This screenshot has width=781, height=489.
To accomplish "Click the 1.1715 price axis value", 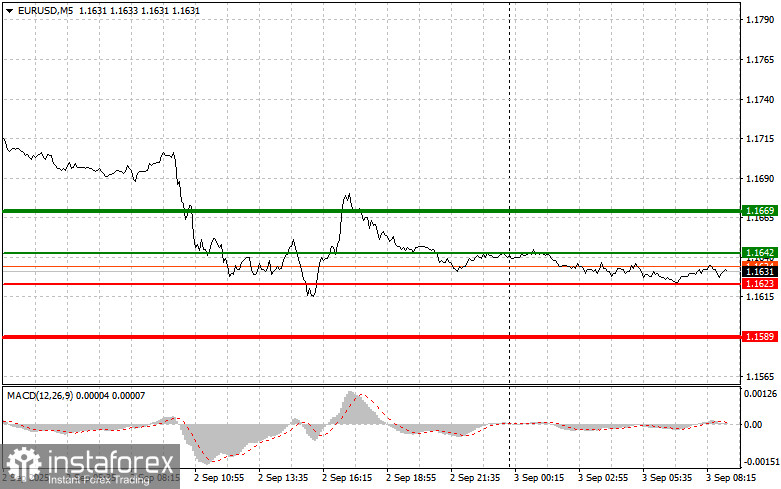I will [x=760, y=139].
